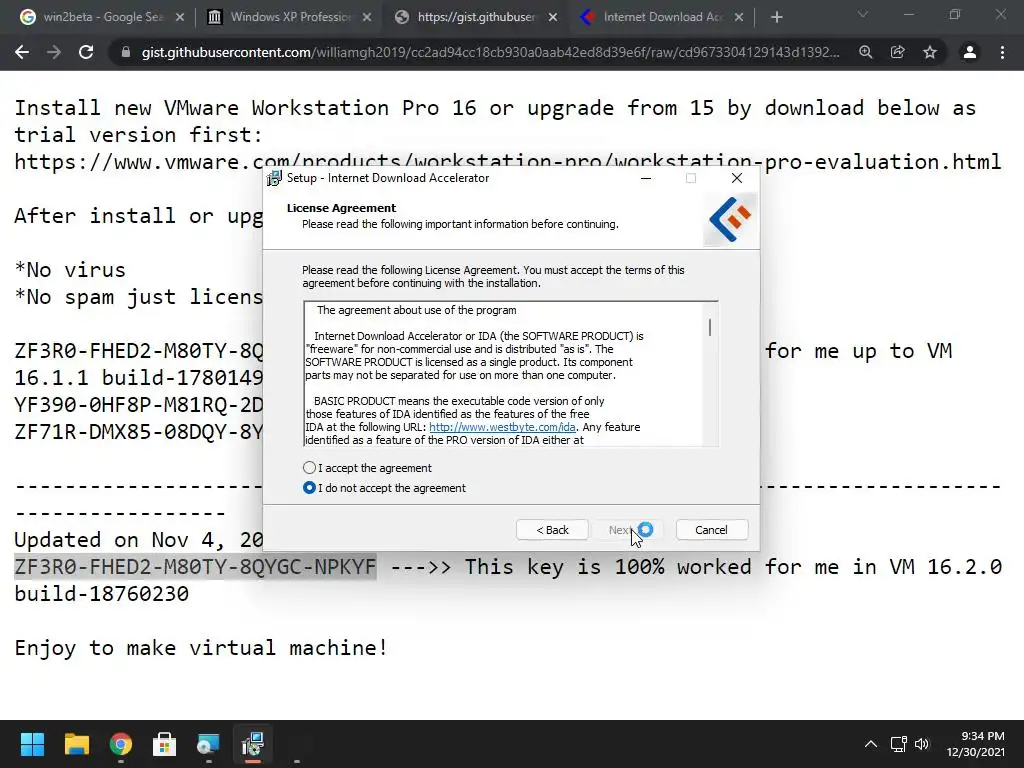Go forward in Chrome browser history
Image resolution: width=1024 pixels, height=768 pixels.
pos(54,52)
